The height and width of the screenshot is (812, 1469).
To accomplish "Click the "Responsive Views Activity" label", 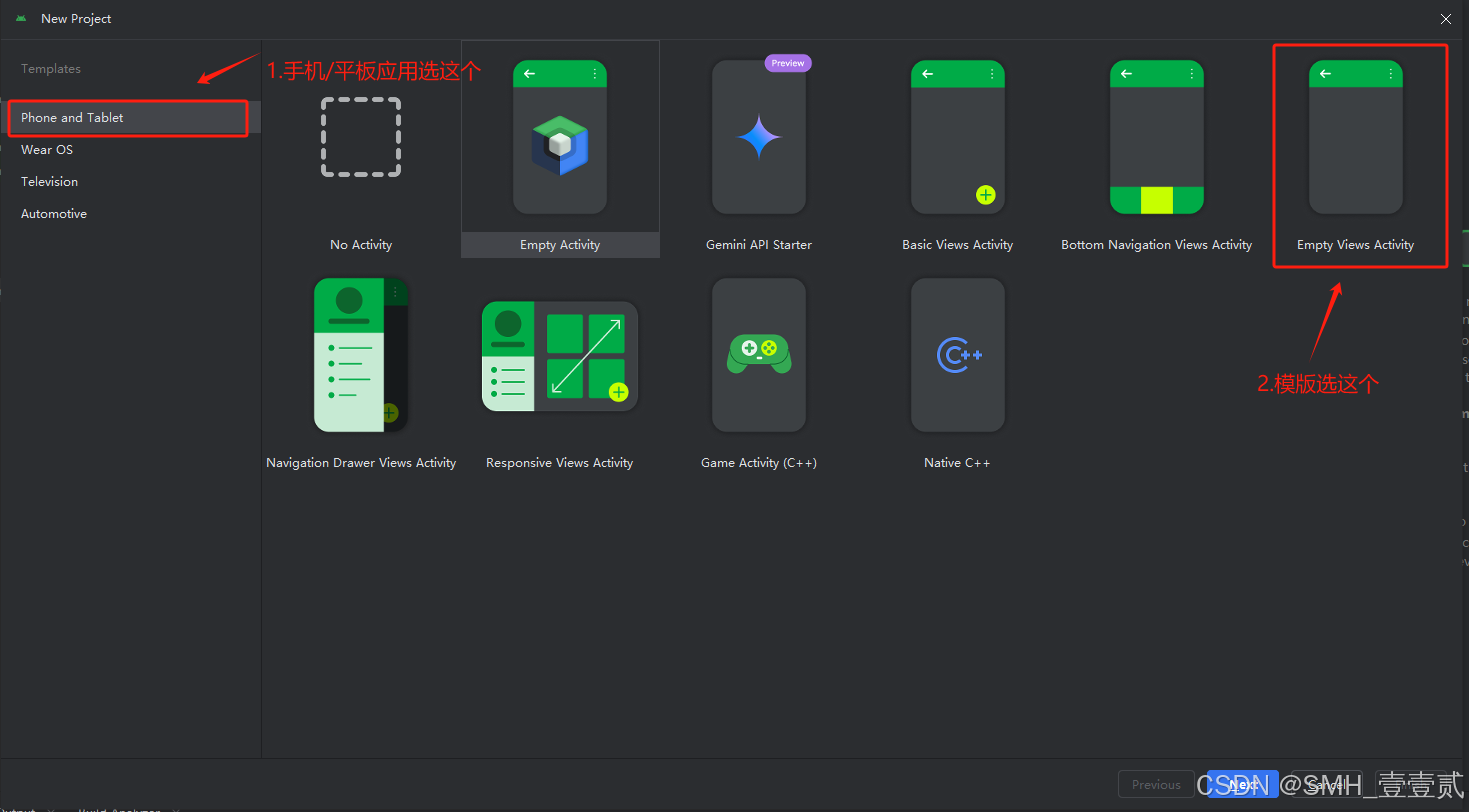I will (559, 463).
